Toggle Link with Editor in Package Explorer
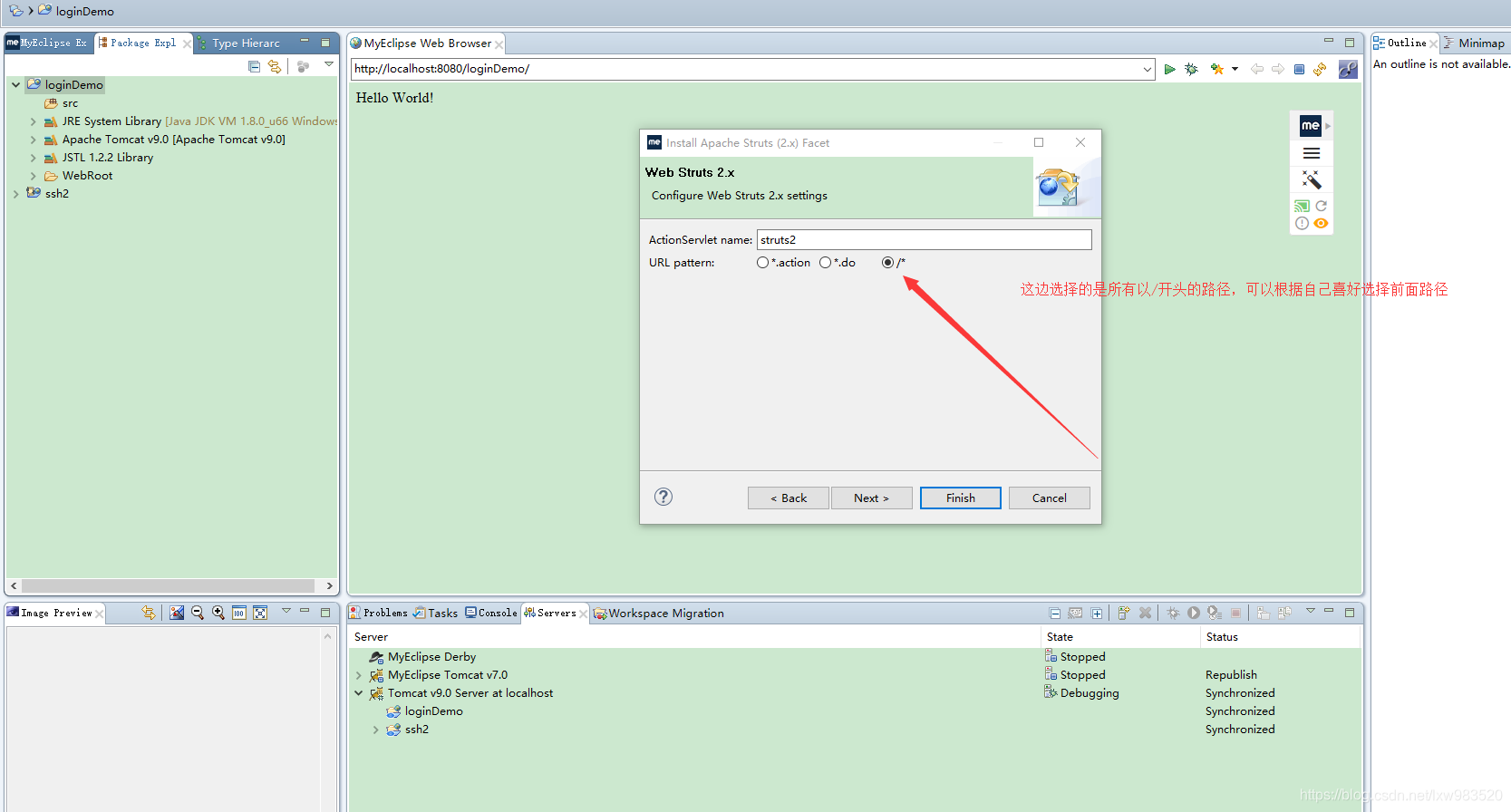This screenshot has height=812, width=1511. tap(275, 66)
